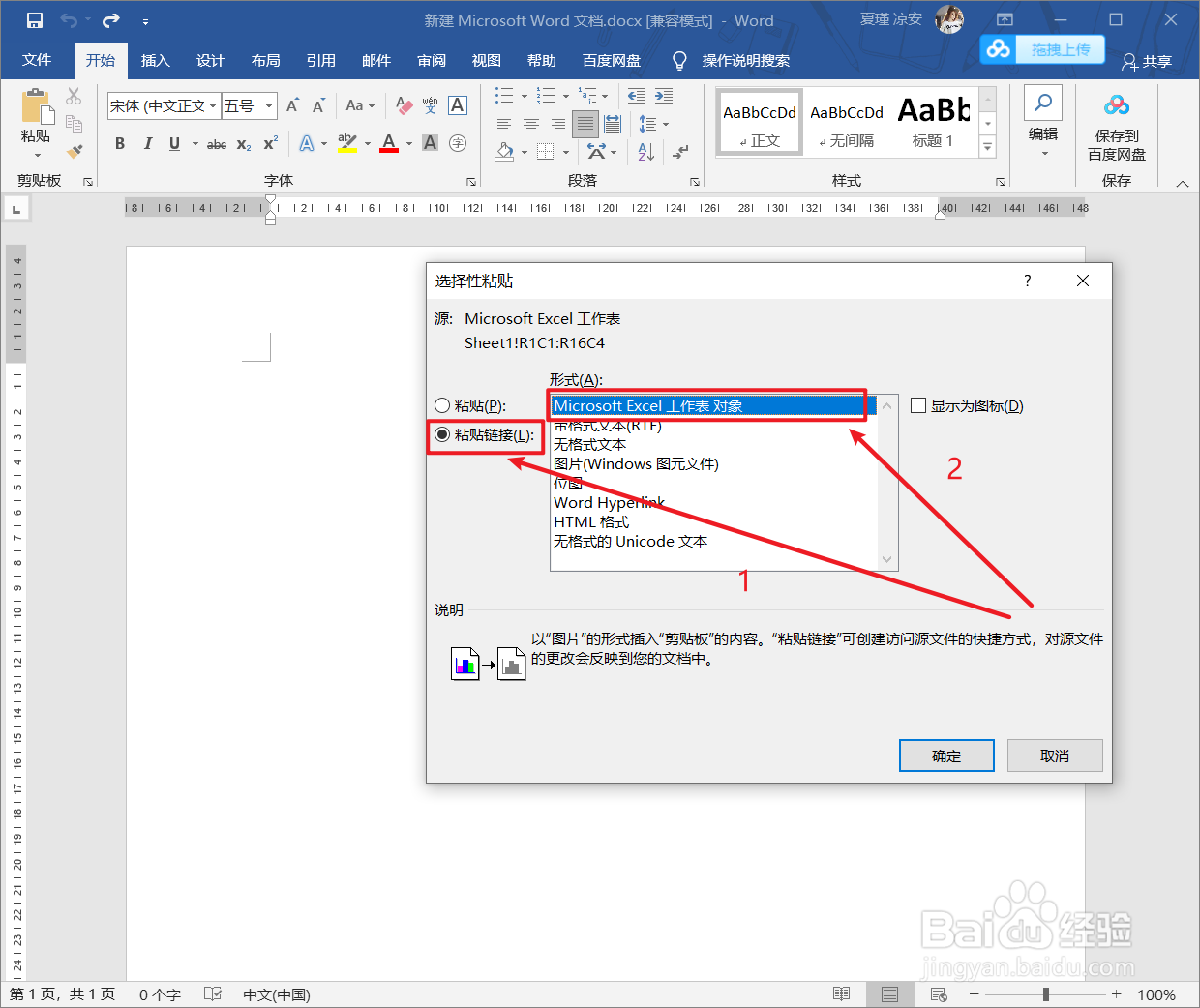Click the Save to Baidu Netdisk icon
The height and width of the screenshot is (1008, 1200).
coord(1117,105)
